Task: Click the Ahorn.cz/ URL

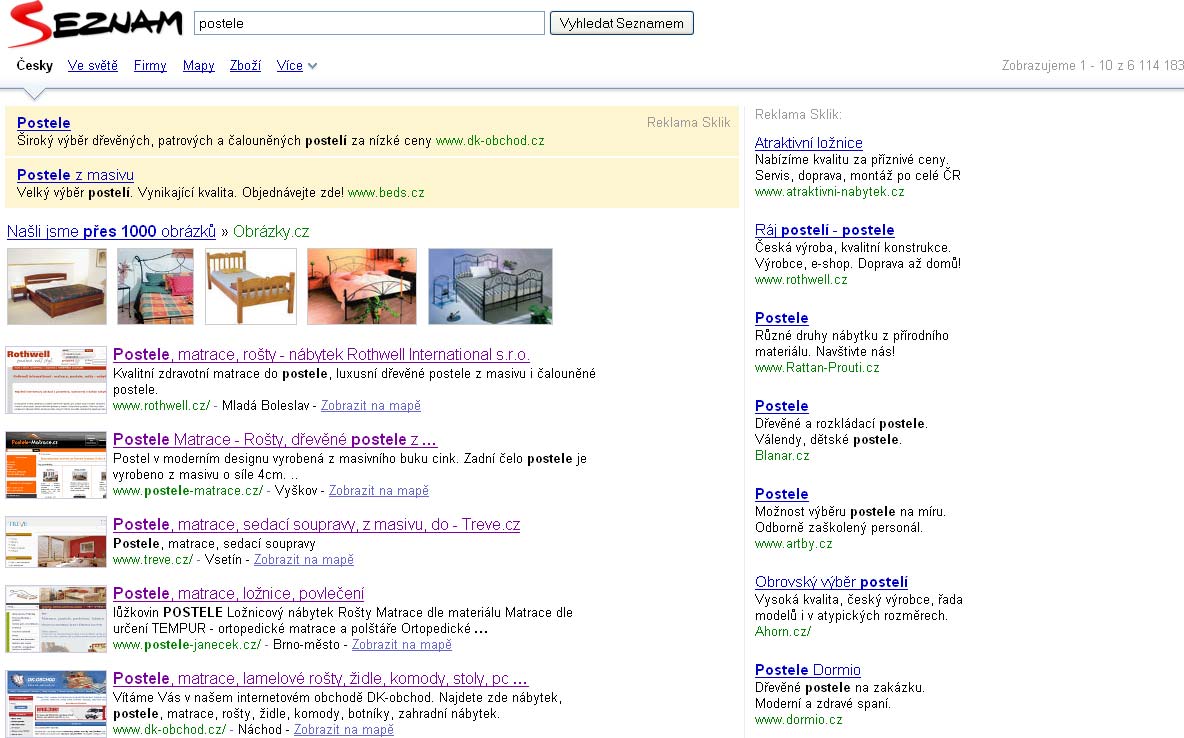Action: (783, 631)
